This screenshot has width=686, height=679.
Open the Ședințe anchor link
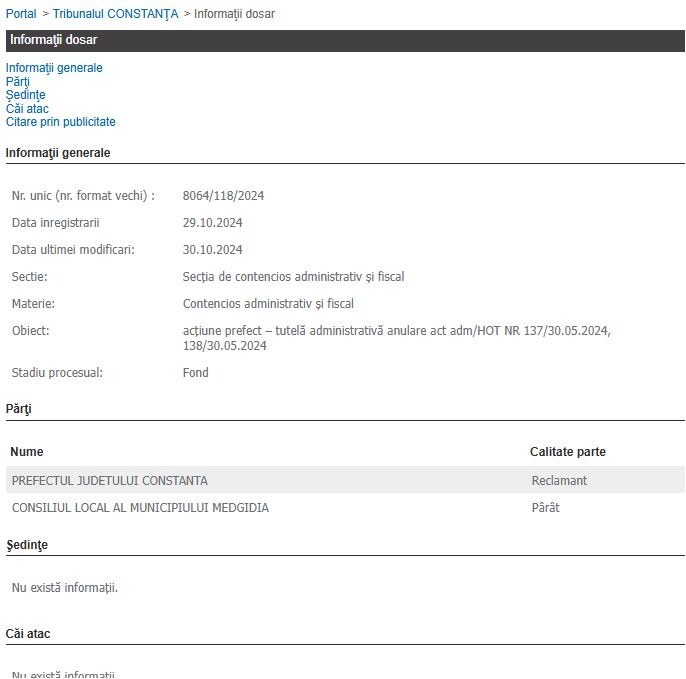[25, 95]
